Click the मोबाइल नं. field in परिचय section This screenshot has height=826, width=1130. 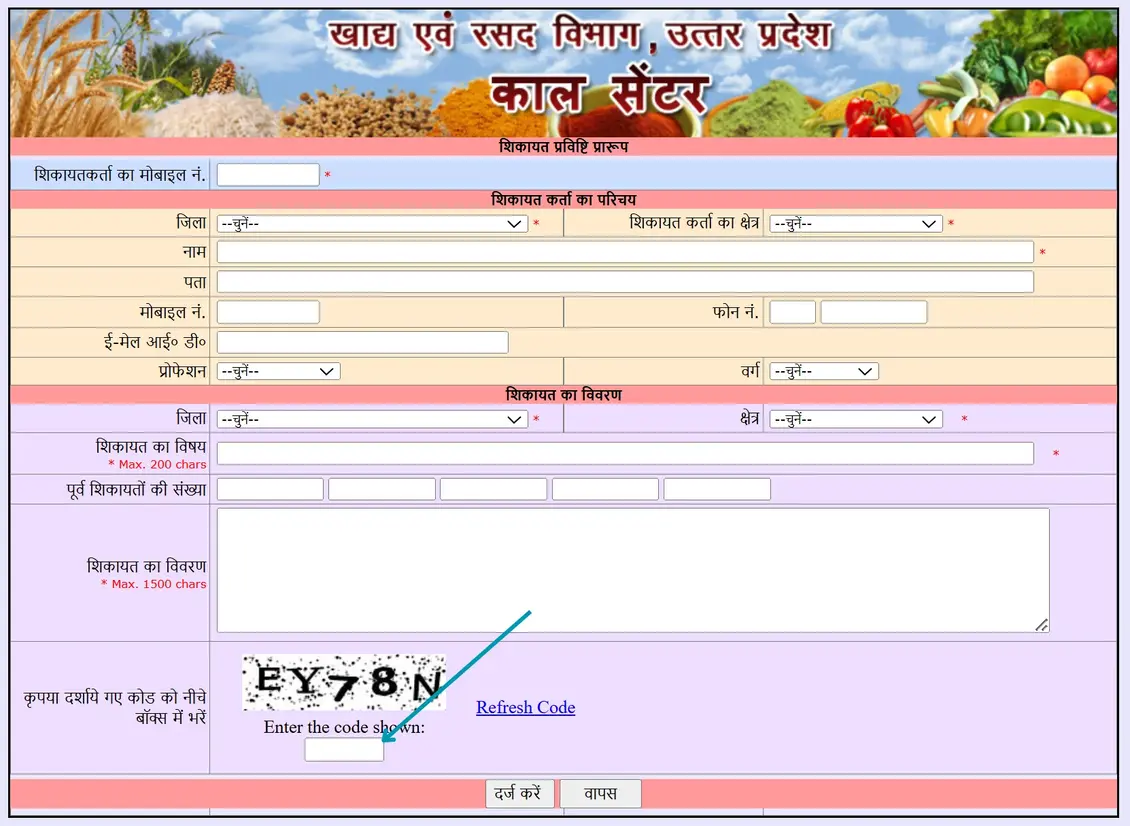tap(267, 311)
